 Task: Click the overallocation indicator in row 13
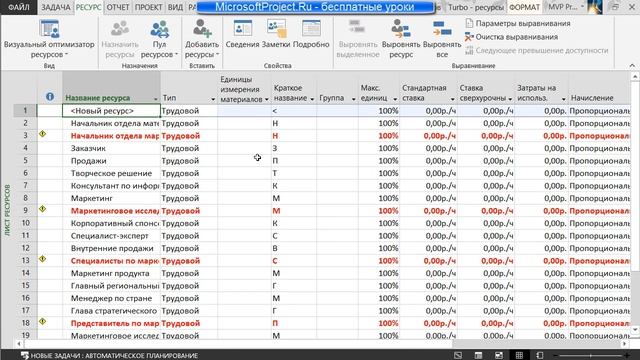point(42,259)
